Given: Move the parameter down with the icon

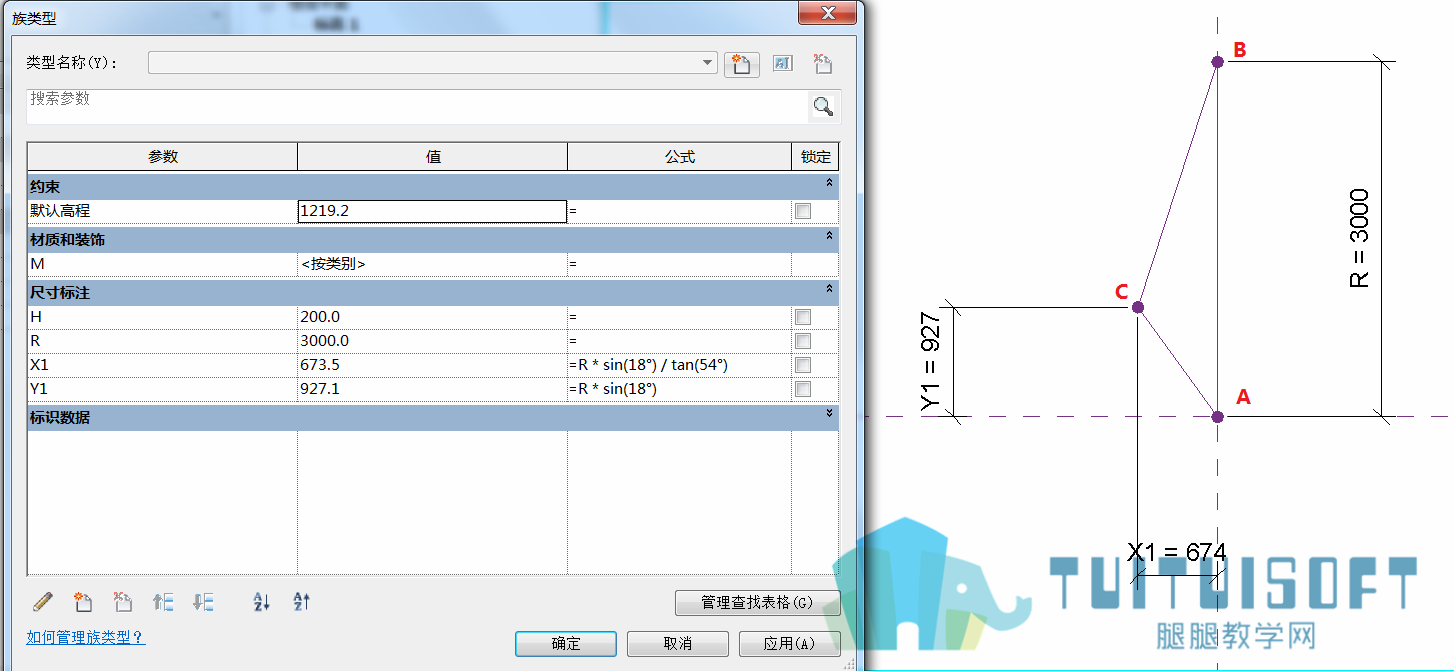Looking at the screenshot, I should 203,602.
